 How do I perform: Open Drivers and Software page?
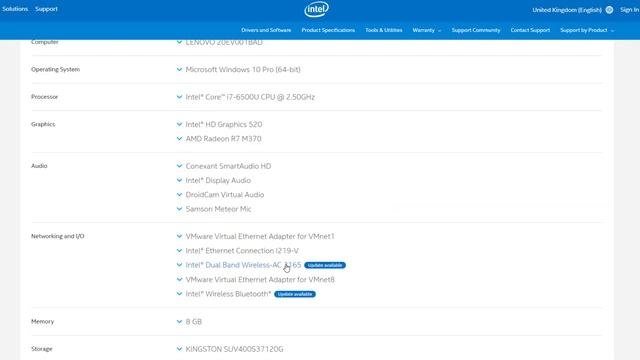266,30
